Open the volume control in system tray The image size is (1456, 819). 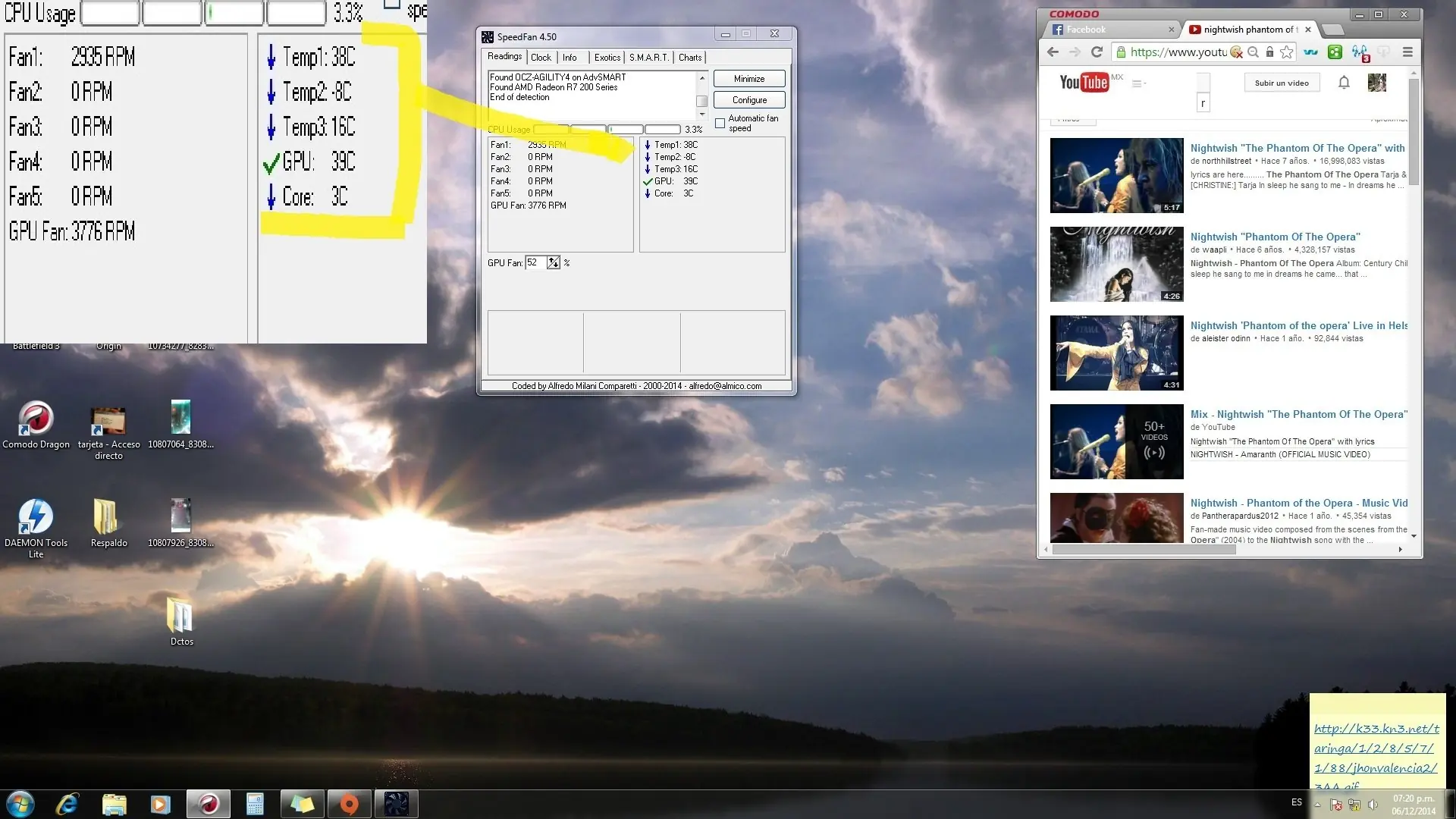pos(1373,805)
